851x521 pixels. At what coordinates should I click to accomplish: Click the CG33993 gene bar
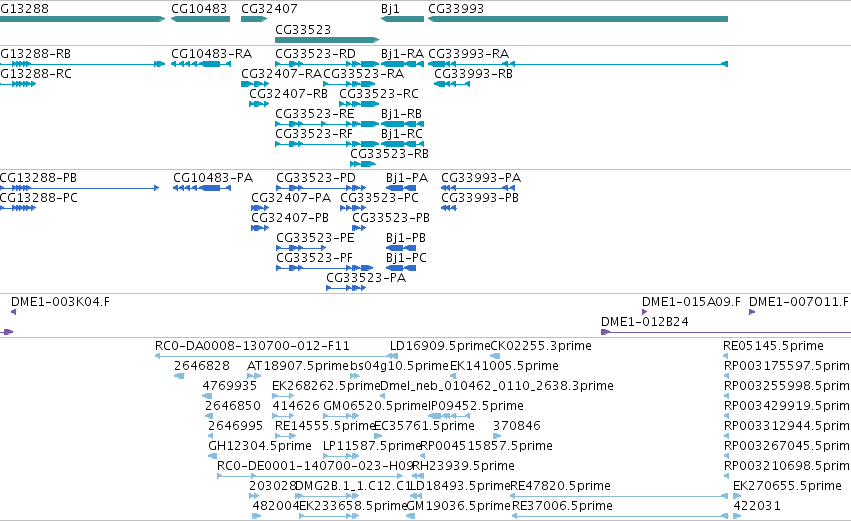click(x=577, y=19)
